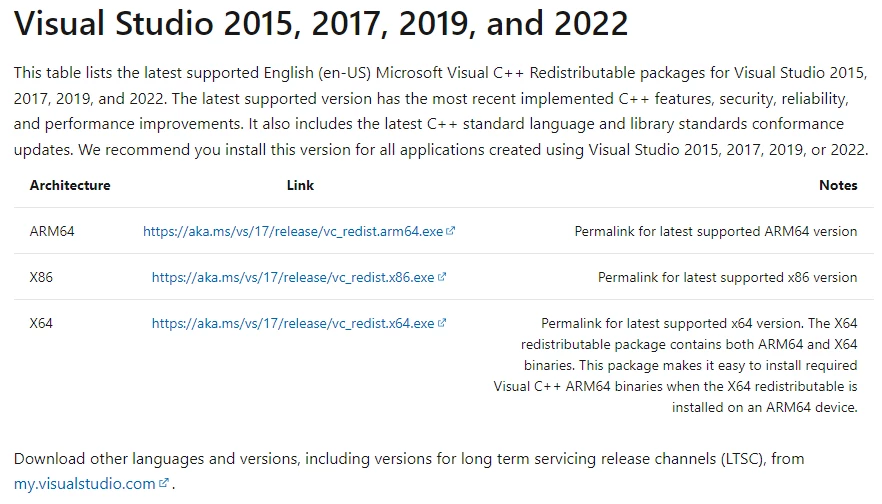Click heading 'Visual Studio 2015, 2017, 2019, and 2022'
This screenshot has width=882, height=504.
321,24
